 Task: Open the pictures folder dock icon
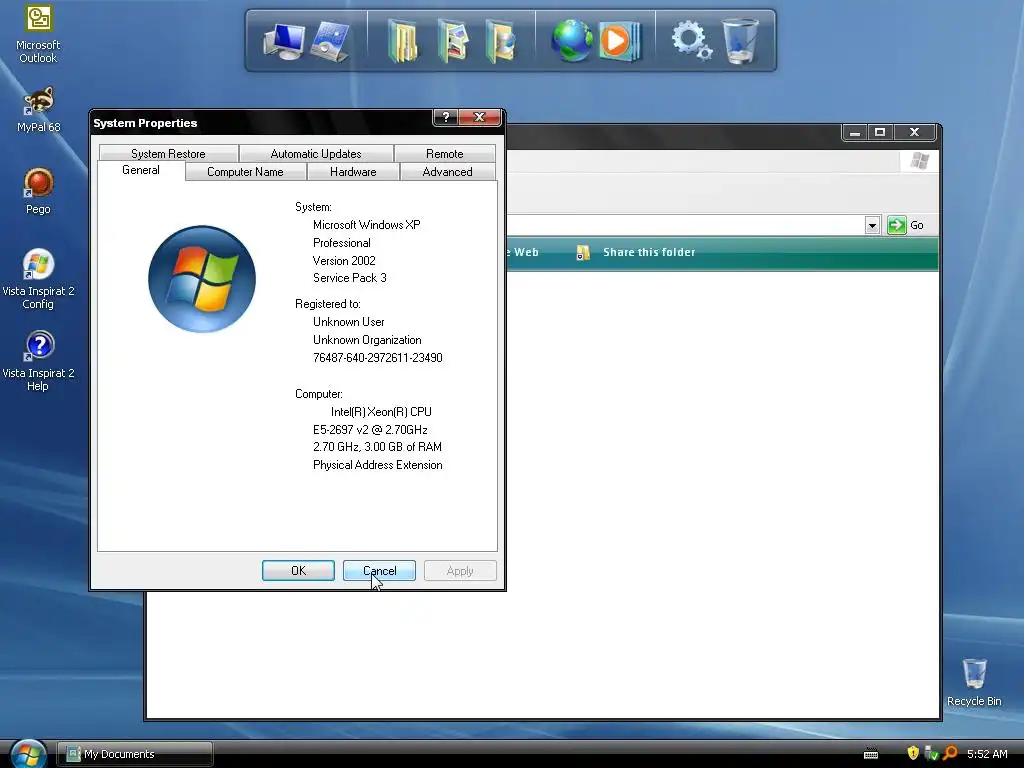point(453,41)
